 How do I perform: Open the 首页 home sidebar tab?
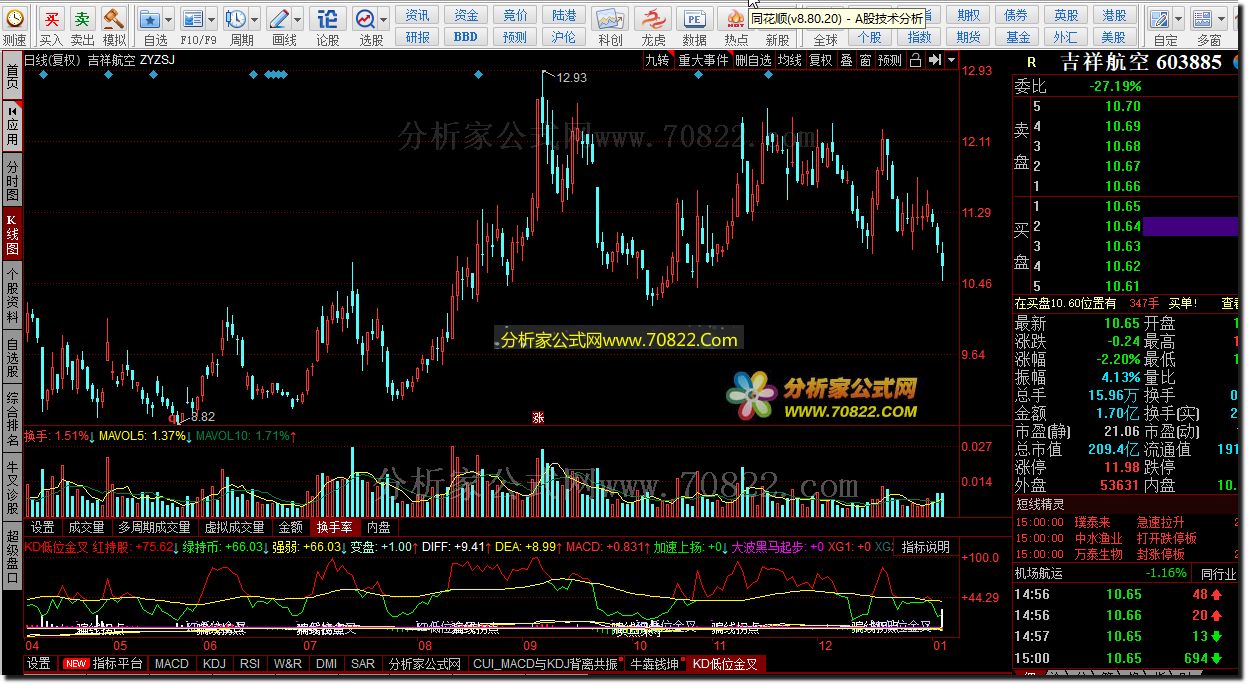[12, 78]
